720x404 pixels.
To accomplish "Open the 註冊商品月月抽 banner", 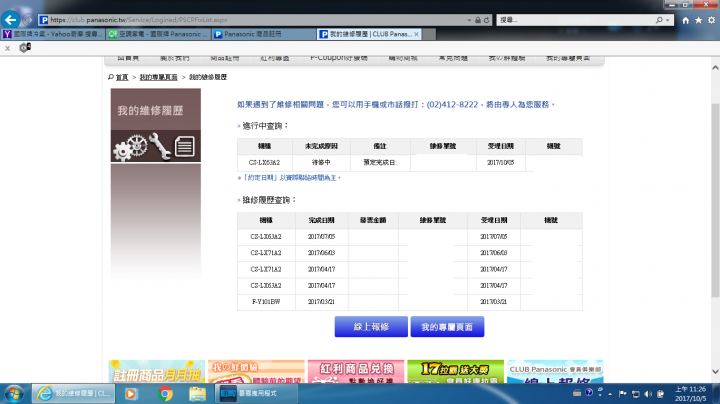I will click(157, 371).
